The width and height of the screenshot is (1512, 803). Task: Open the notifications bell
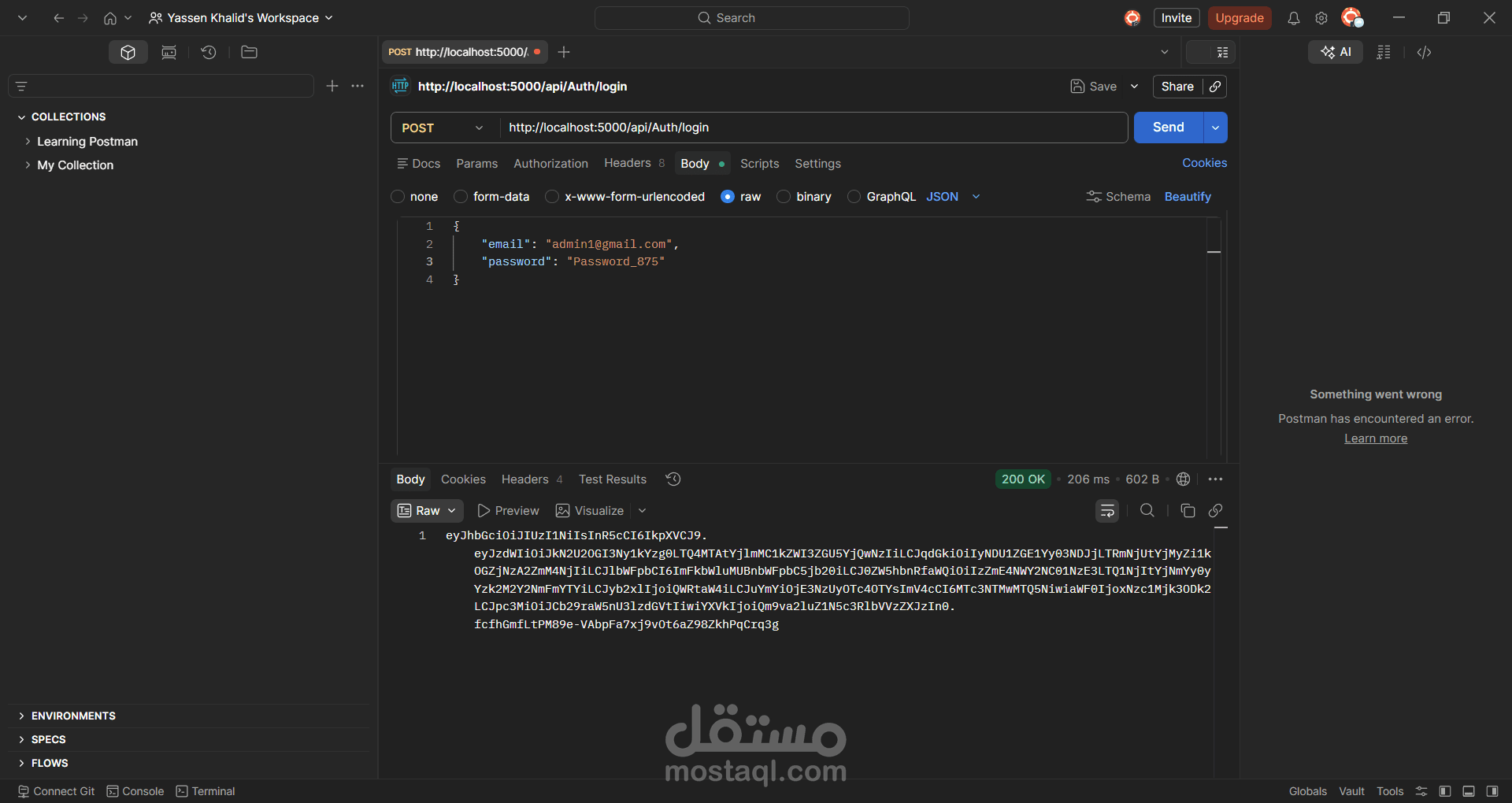click(x=1294, y=18)
